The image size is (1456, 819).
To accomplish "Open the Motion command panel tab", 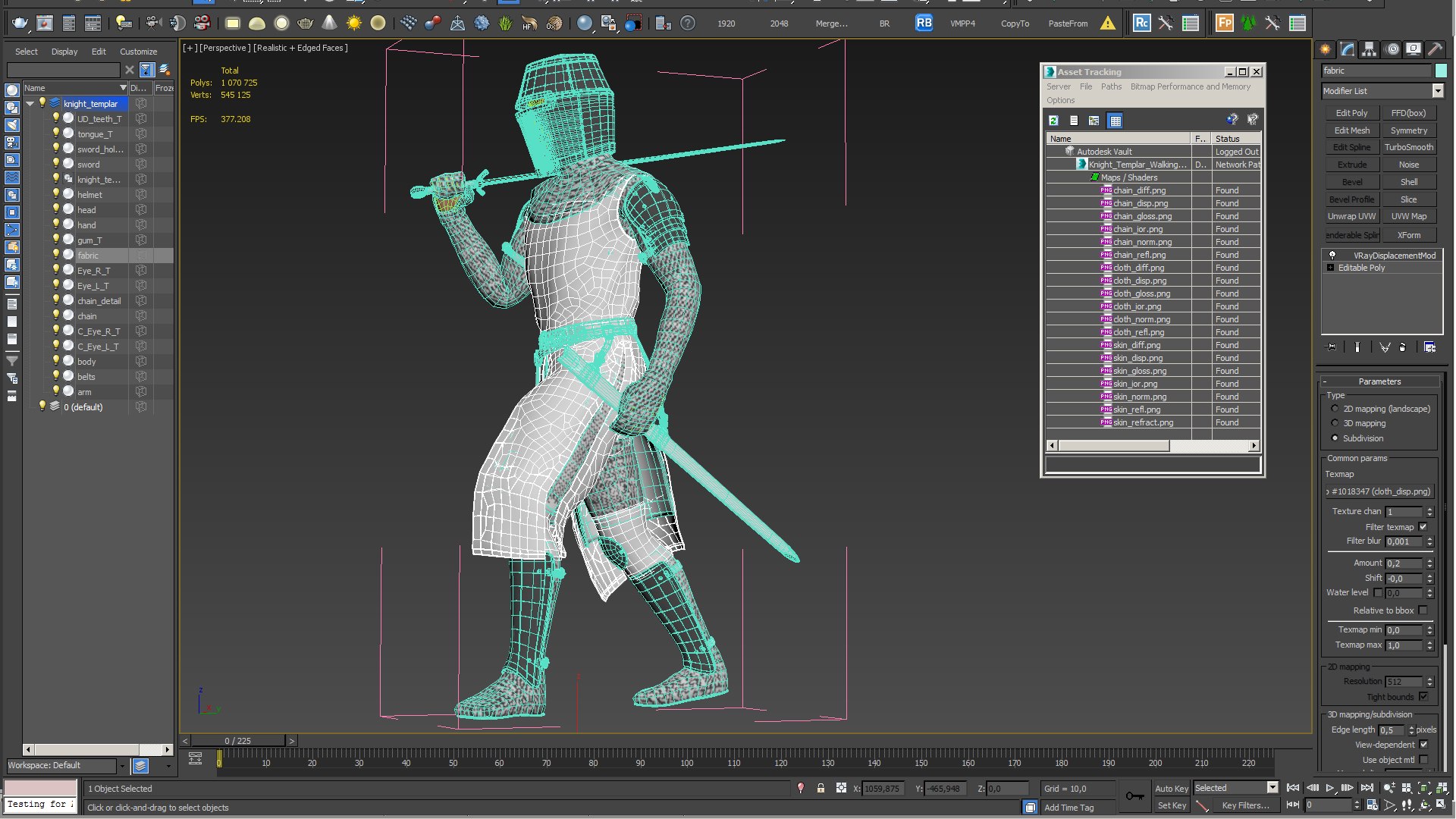I will pyautogui.click(x=1392, y=49).
